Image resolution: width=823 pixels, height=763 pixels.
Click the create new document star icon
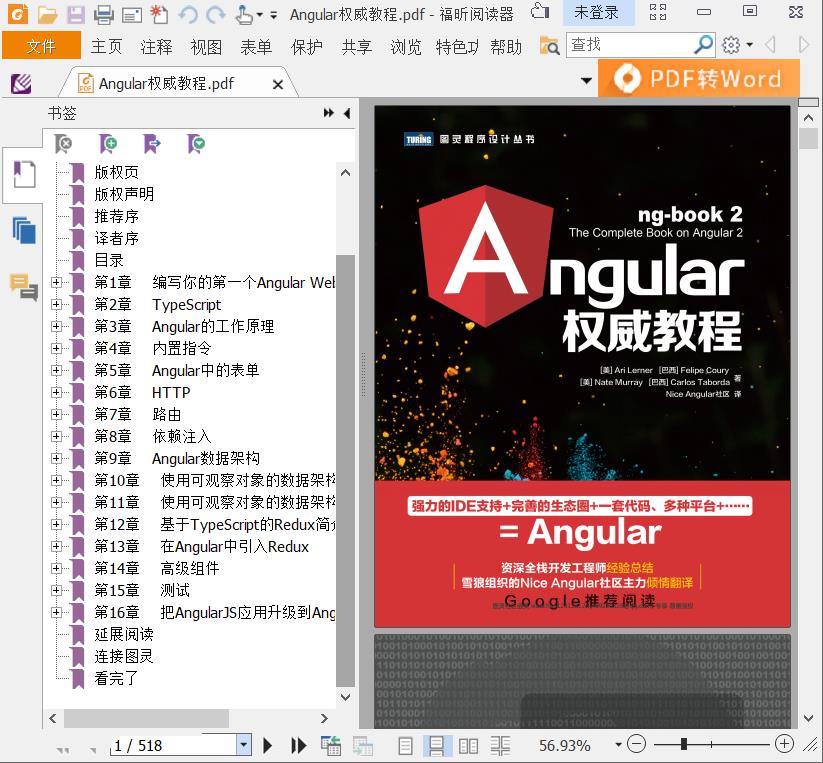[x=159, y=15]
